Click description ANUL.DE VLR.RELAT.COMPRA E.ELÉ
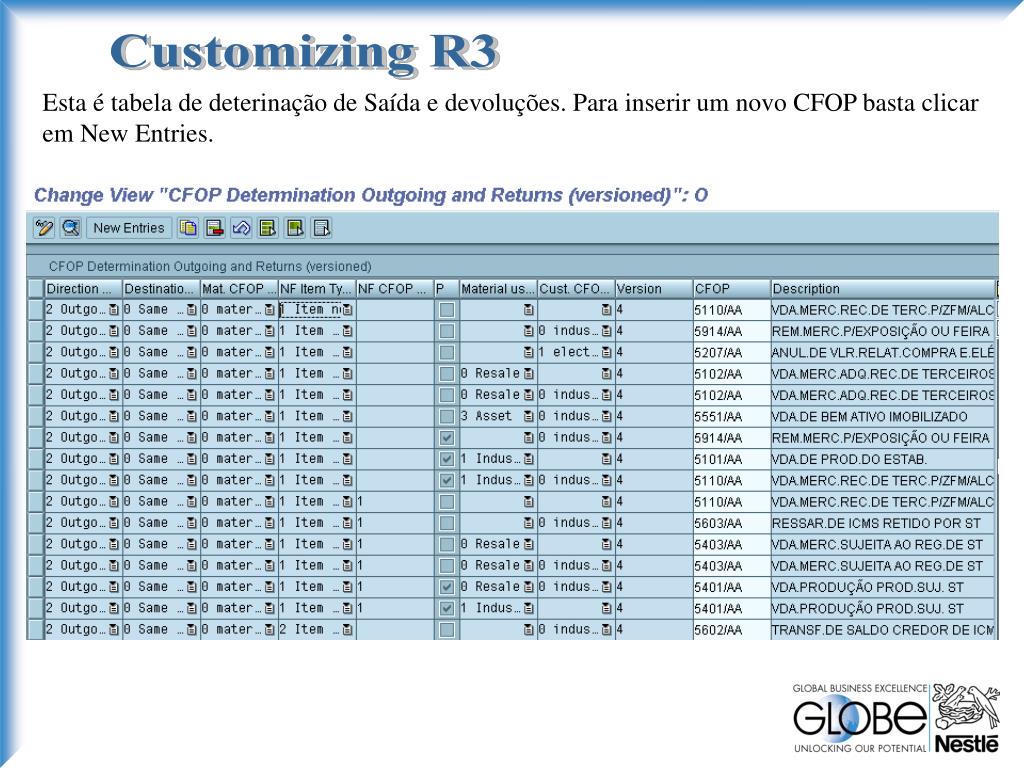1024x768 pixels. click(x=882, y=353)
